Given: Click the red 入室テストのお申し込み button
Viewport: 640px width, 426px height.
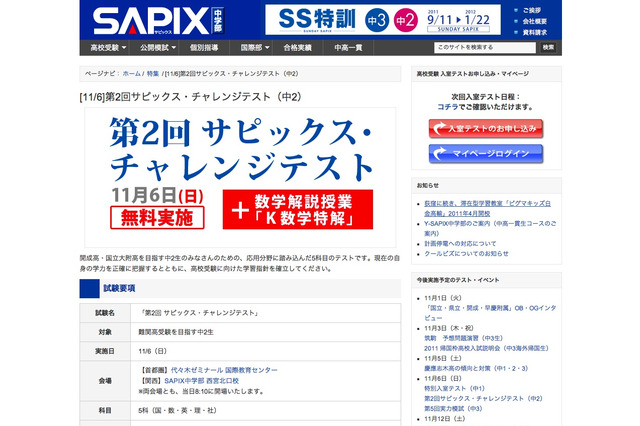Looking at the screenshot, I should [x=486, y=129].
